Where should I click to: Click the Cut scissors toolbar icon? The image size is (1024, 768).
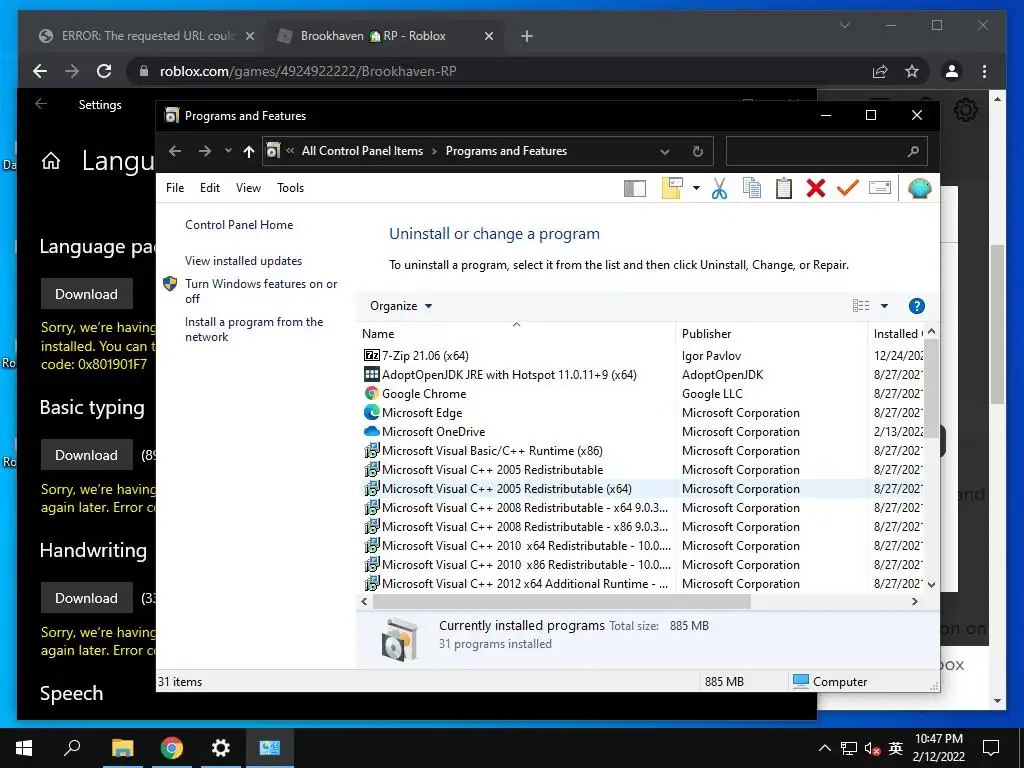point(719,189)
